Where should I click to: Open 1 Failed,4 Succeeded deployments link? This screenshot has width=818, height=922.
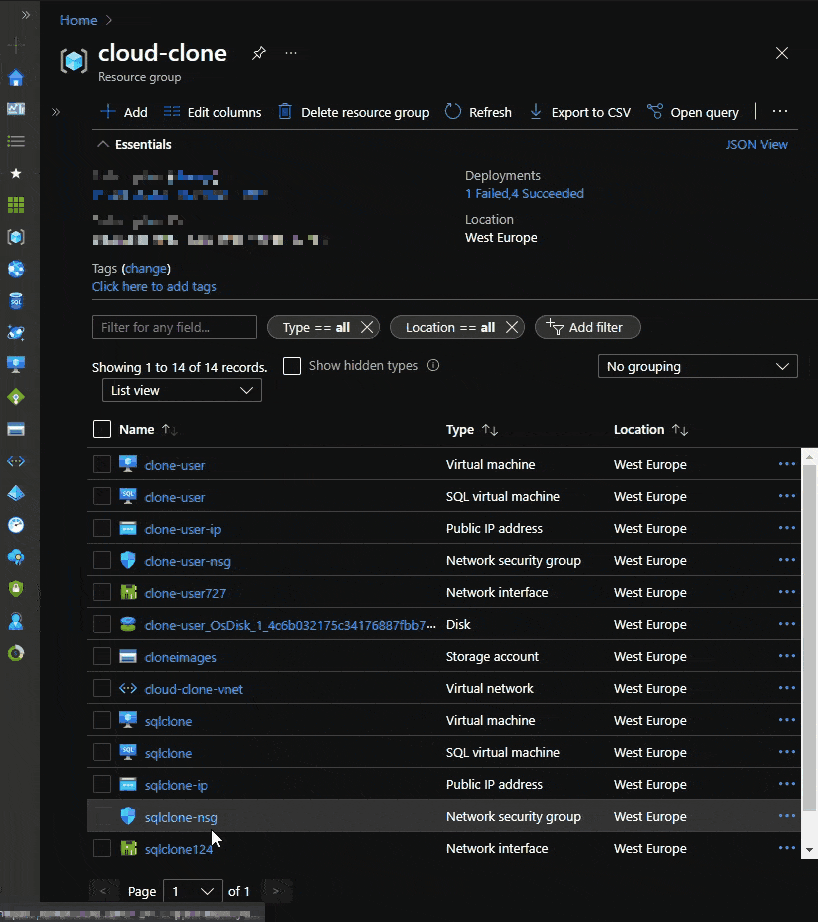524,193
